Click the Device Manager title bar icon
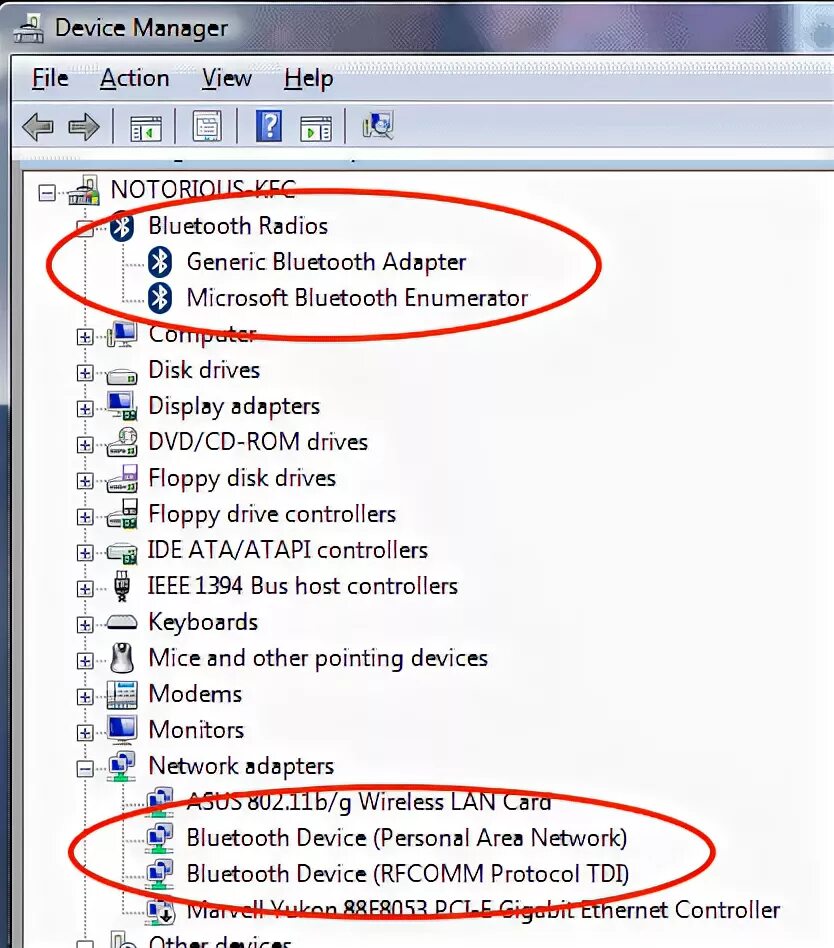Screen dimensions: 834x948 [x=28, y=28]
